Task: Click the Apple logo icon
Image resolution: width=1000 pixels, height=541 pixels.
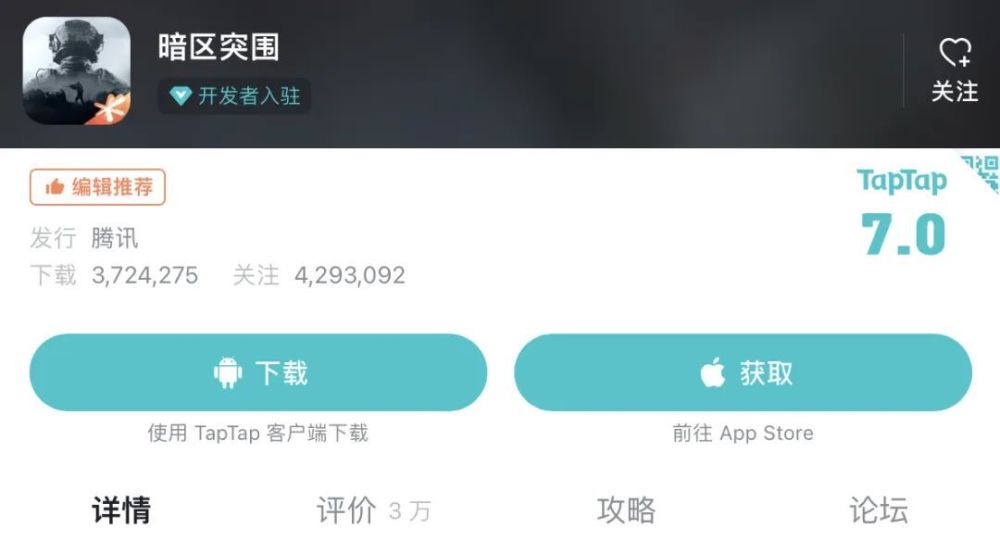Action: [x=712, y=372]
